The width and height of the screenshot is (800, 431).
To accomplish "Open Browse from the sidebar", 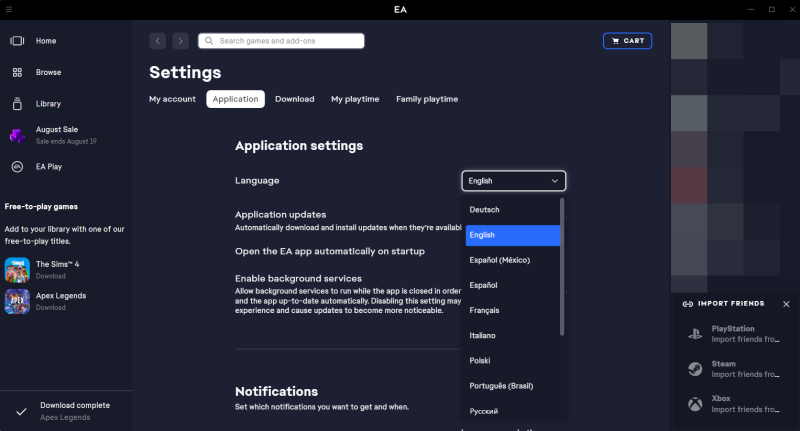I will pos(17,73).
